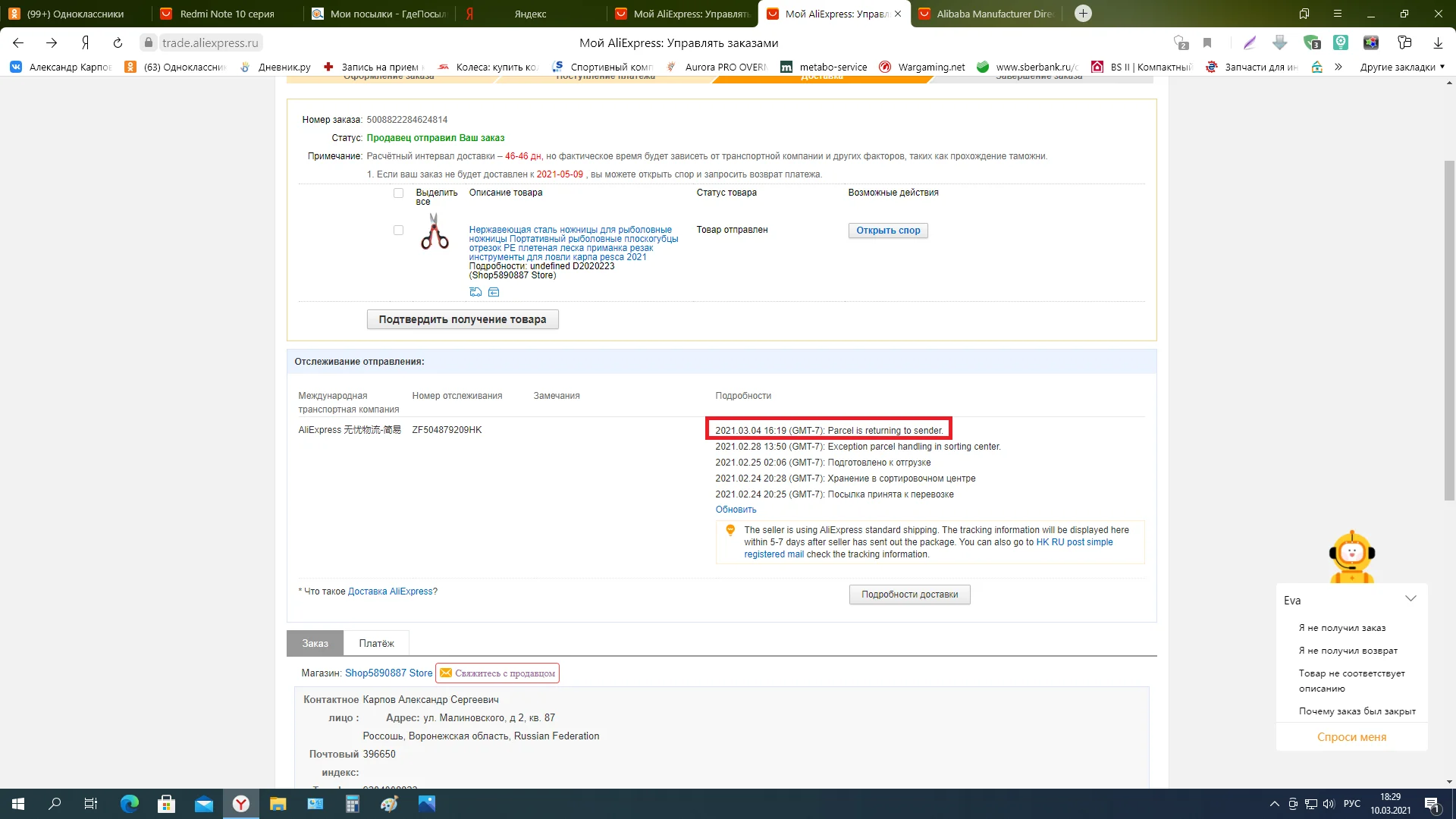Click the Eva robot assistant avatar
This screenshot has width=1456, height=819.
pos(1351,556)
